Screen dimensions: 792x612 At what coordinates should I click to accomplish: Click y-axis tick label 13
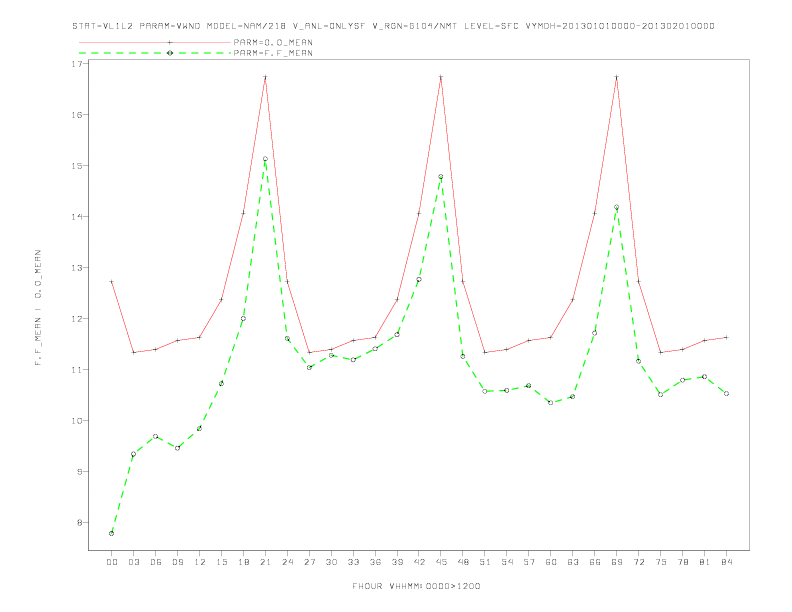point(77,268)
